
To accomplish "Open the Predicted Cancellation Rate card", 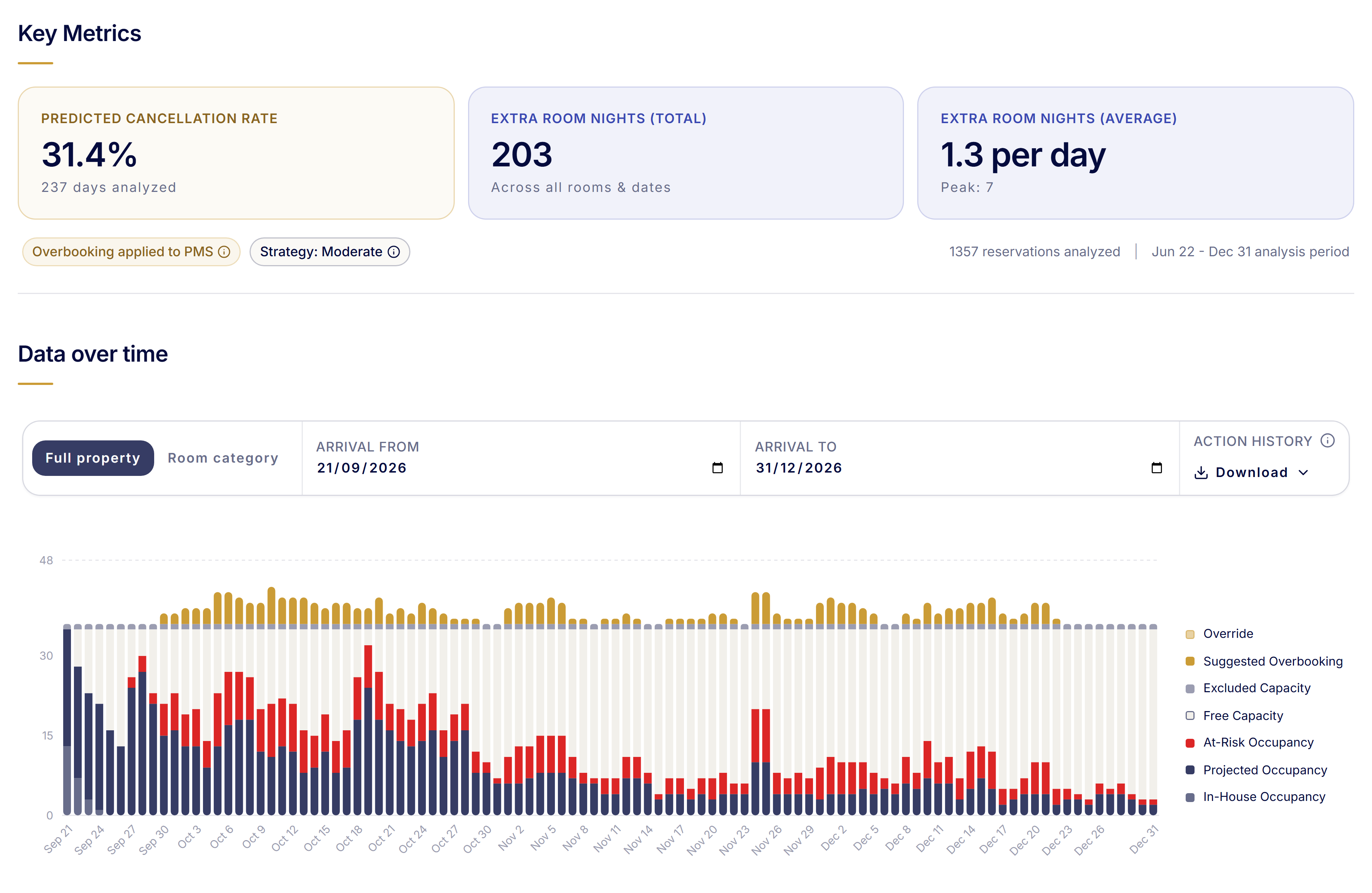I will click(236, 153).
